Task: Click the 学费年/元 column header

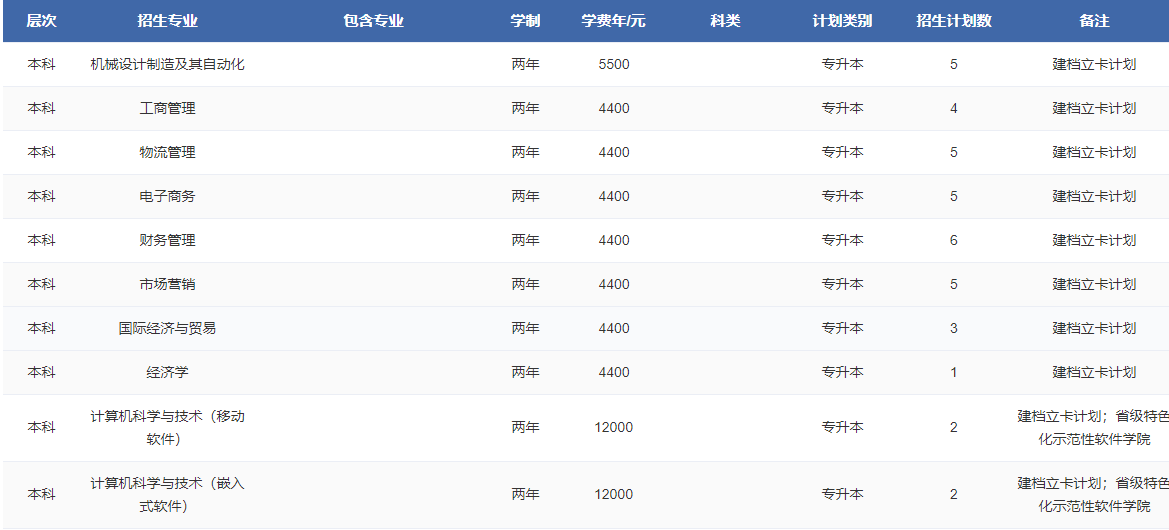Action: (x=613, y=21)
